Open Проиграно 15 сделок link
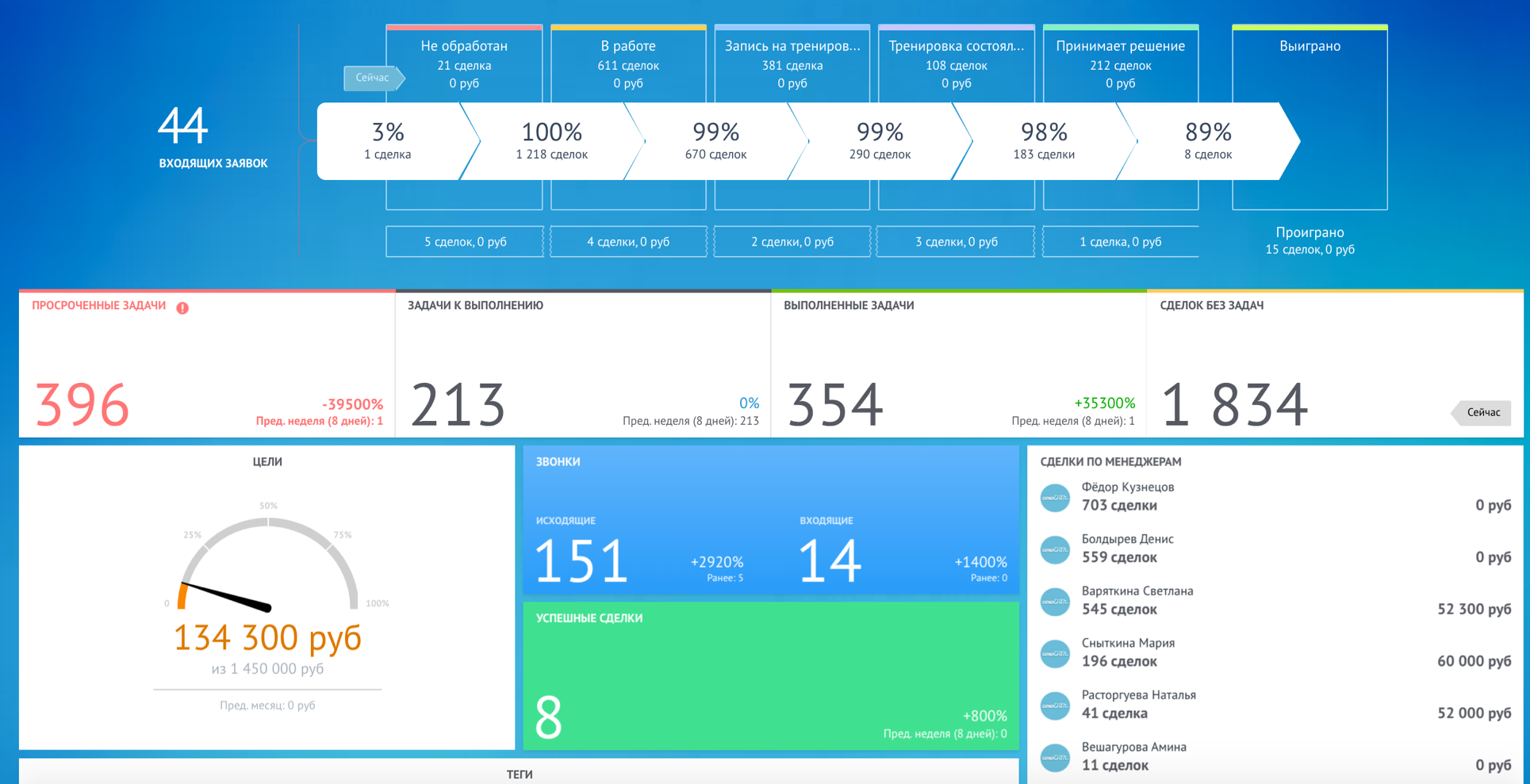 point(1310,240)
